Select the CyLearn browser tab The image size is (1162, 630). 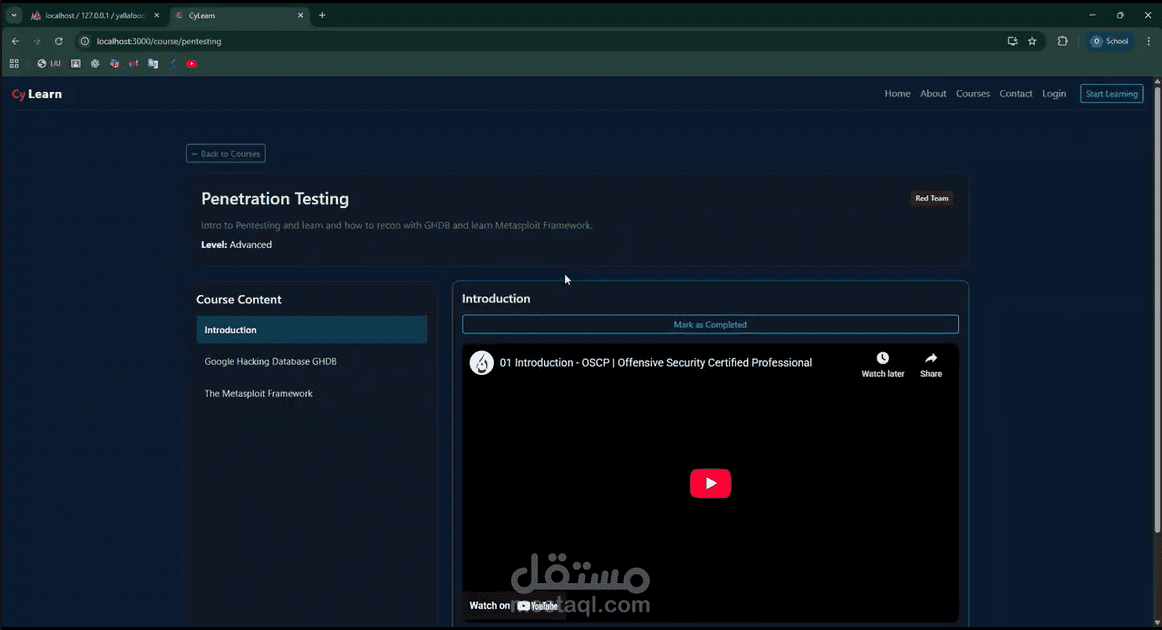pos(239,16)
